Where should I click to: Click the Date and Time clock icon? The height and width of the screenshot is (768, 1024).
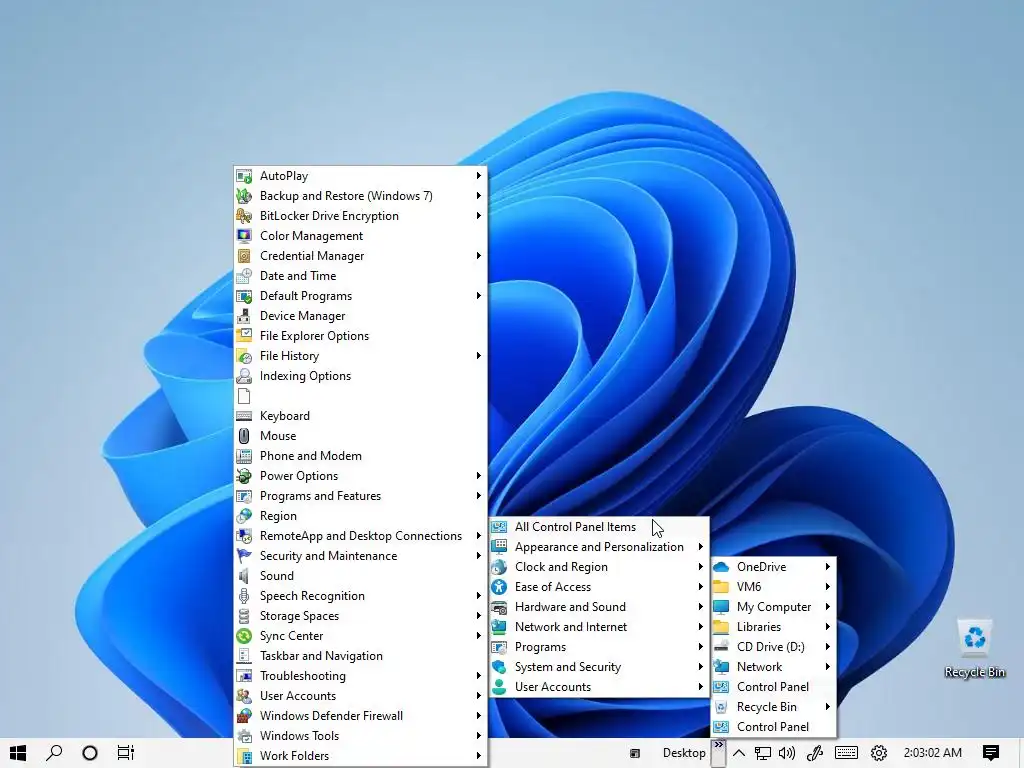click(244, 276)
